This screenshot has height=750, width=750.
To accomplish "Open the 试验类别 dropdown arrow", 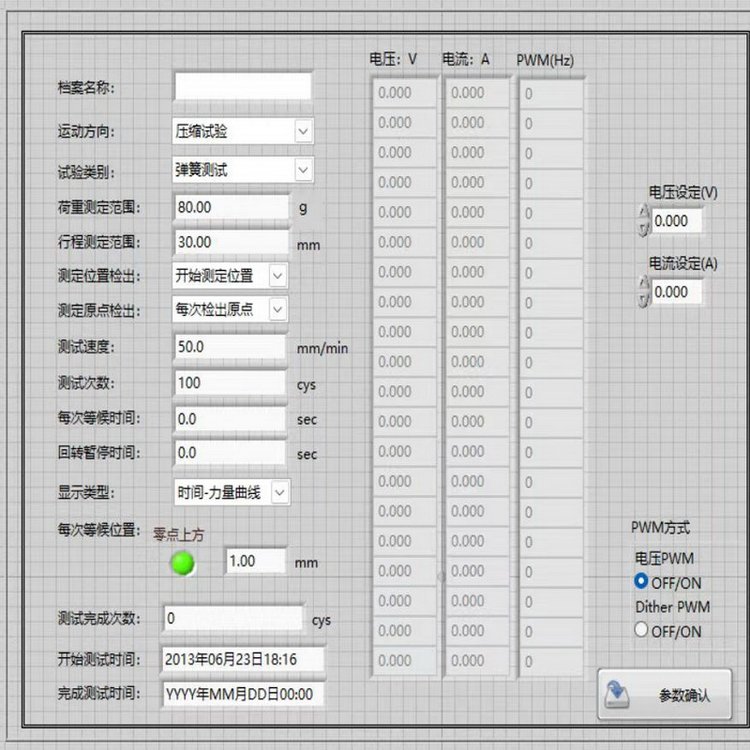I will [303, 170].
